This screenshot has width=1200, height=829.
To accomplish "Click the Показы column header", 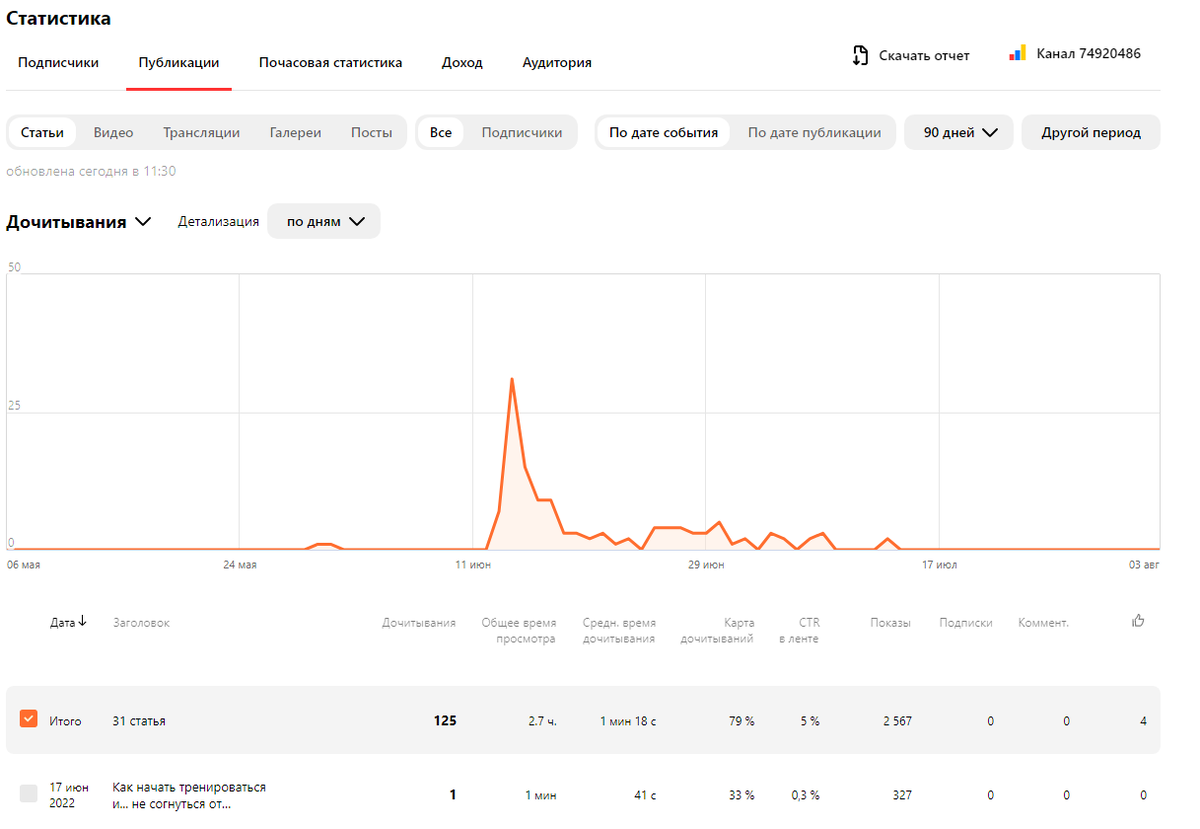I will click(890, 622).
